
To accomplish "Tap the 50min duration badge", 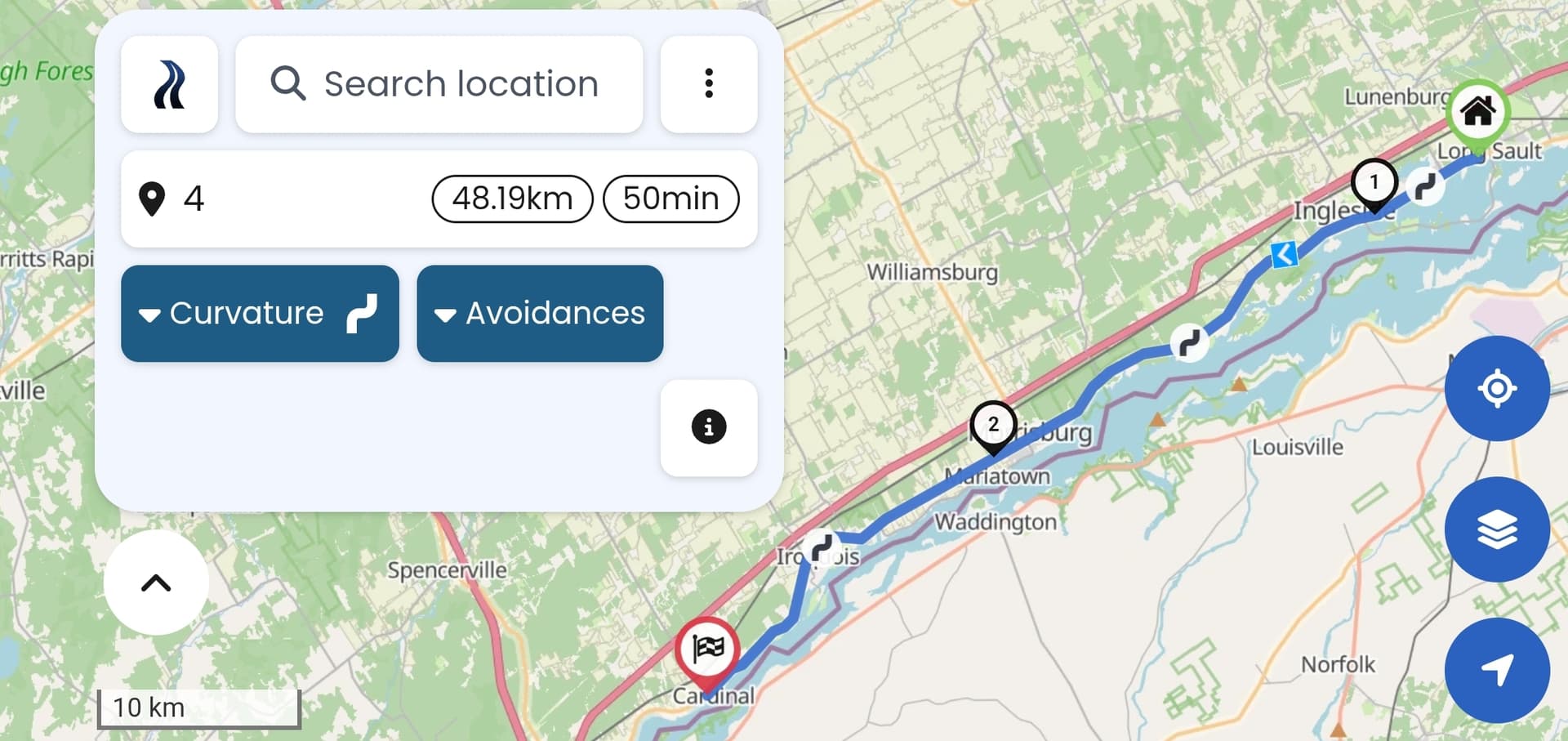I will (x=670, y=199).
